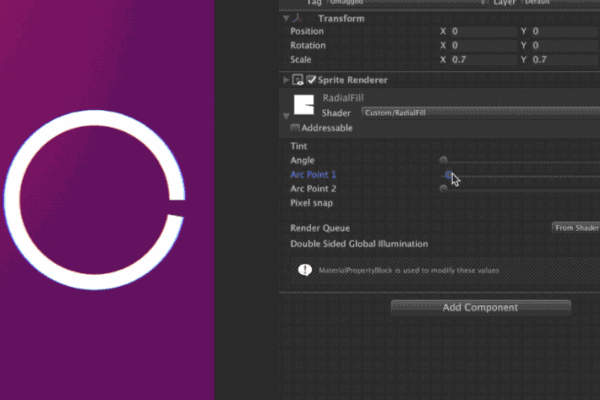Image resolution: width=600 pixels, height=400 pixels.
Task: Enable the Addressable checkbox
Action: tap(295, 128)
